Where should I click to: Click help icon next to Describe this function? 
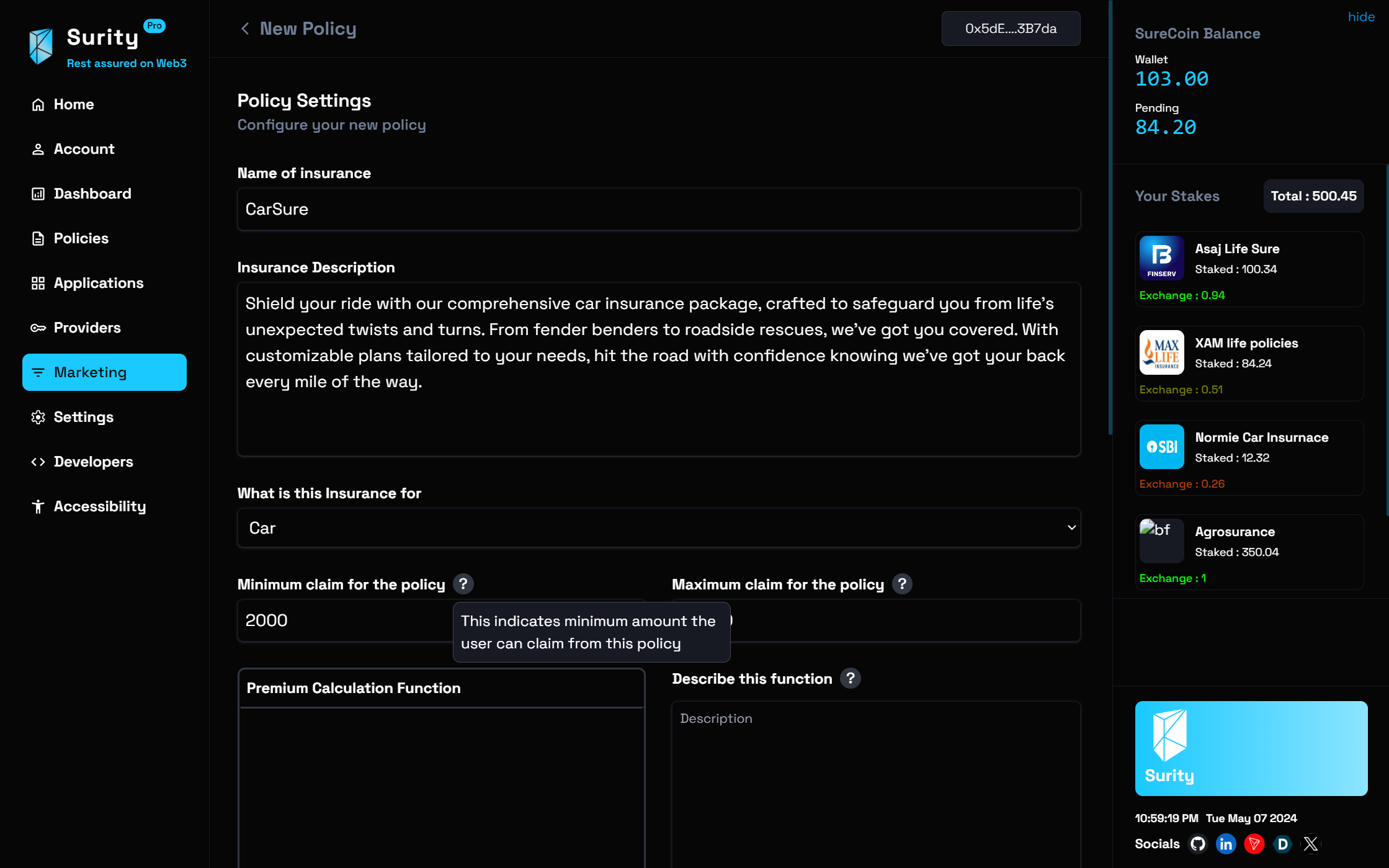coord(851,678)
